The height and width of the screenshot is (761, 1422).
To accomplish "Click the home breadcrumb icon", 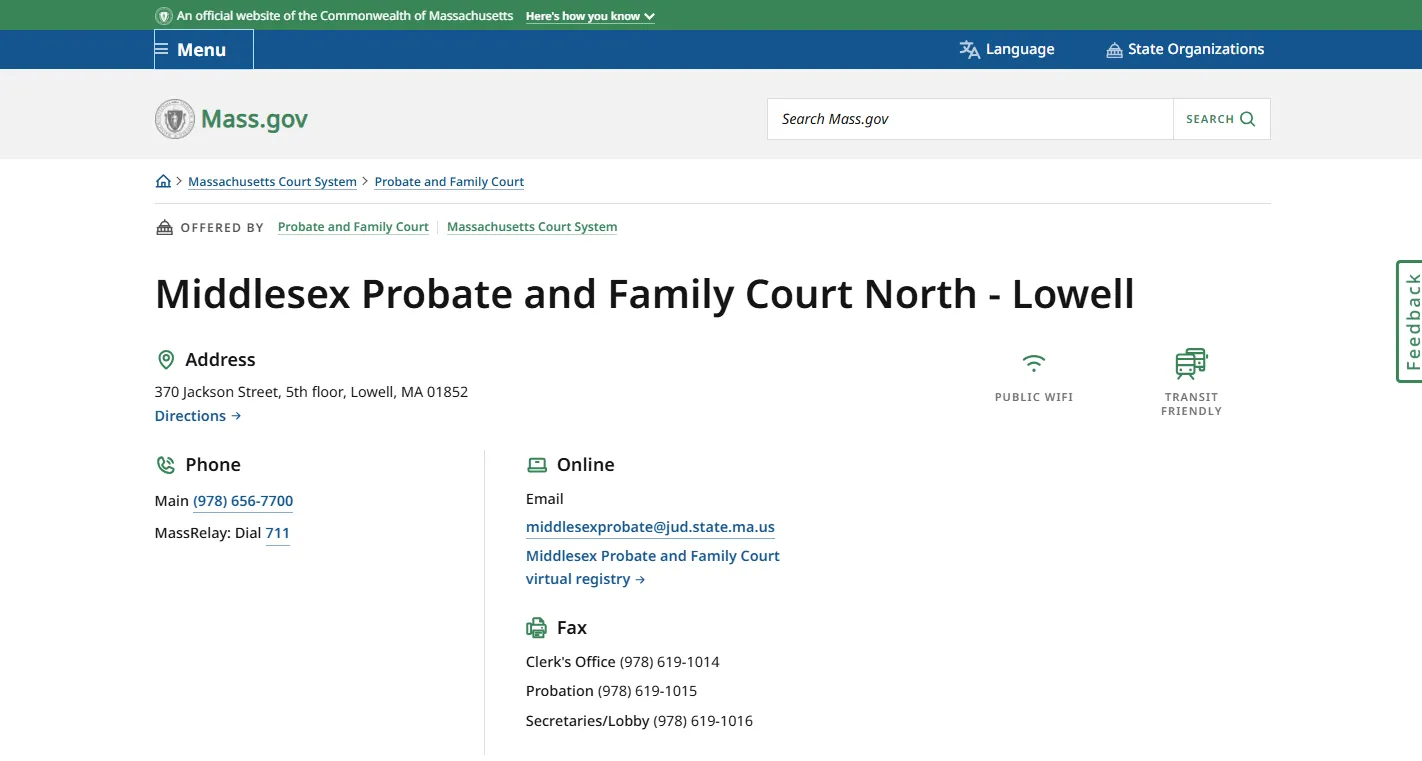I will (163, 181).
